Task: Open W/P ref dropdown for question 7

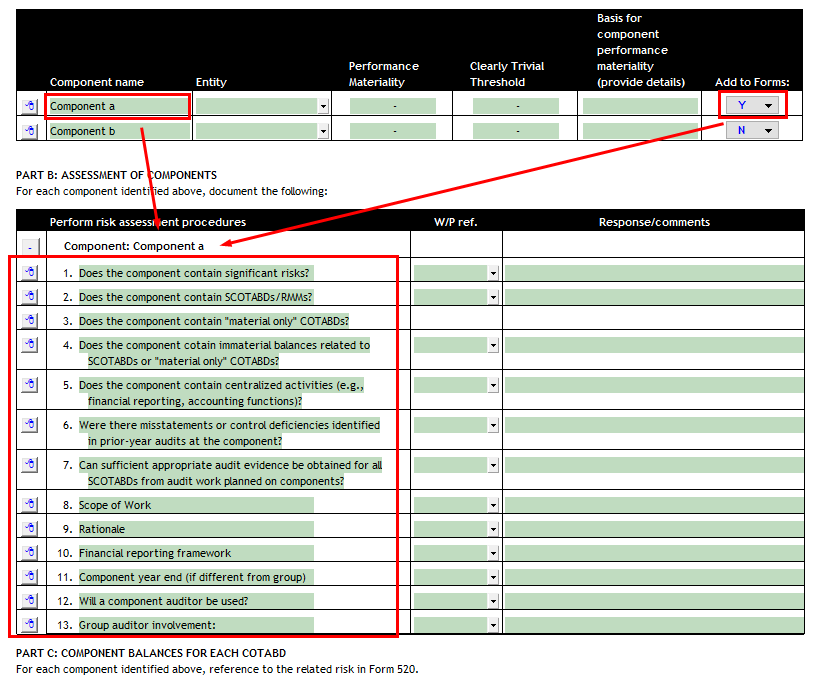Action: [493, 465]
